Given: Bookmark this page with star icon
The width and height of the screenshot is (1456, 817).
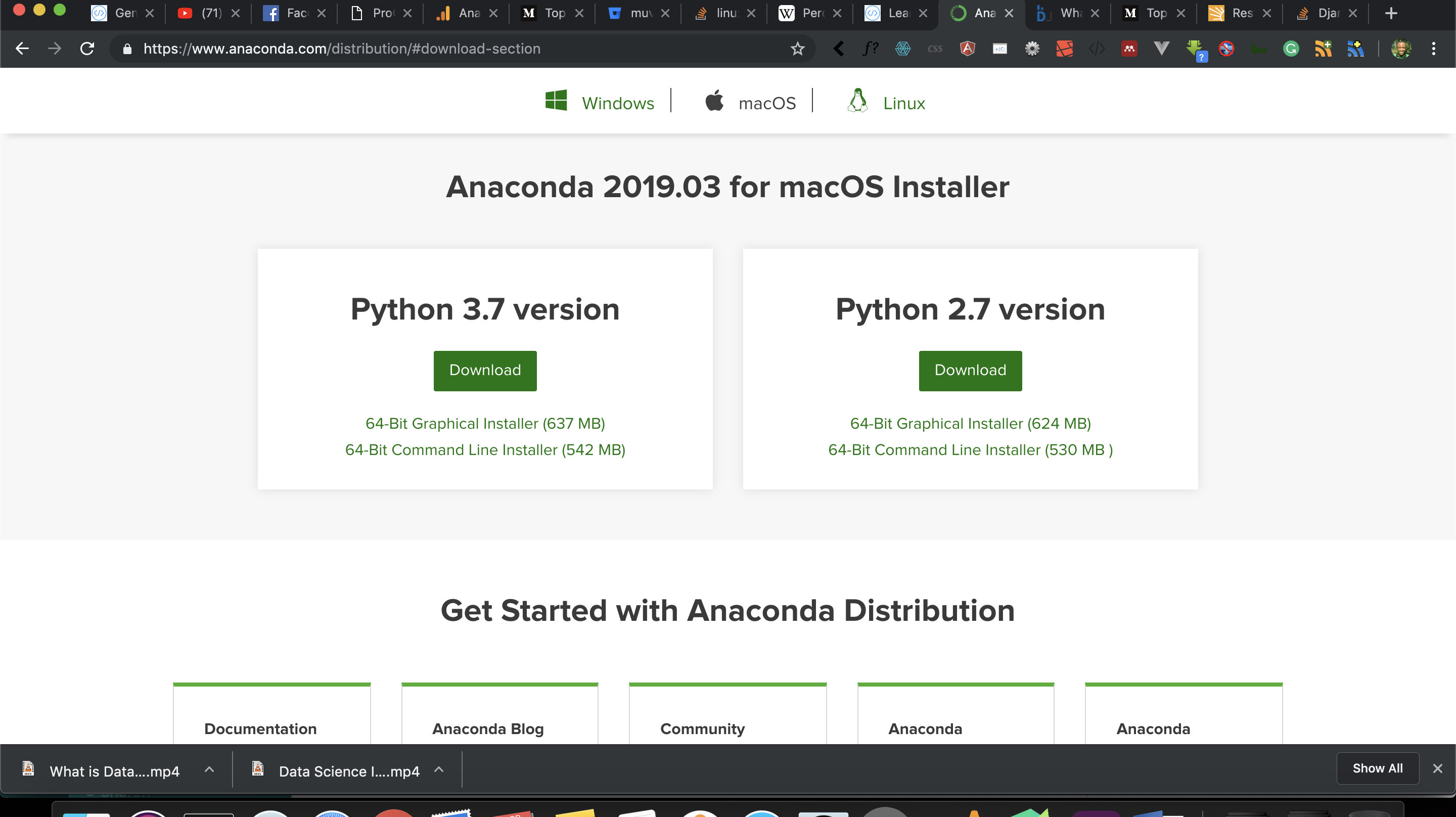Looking at the screenshot, I should pos(797,49).
